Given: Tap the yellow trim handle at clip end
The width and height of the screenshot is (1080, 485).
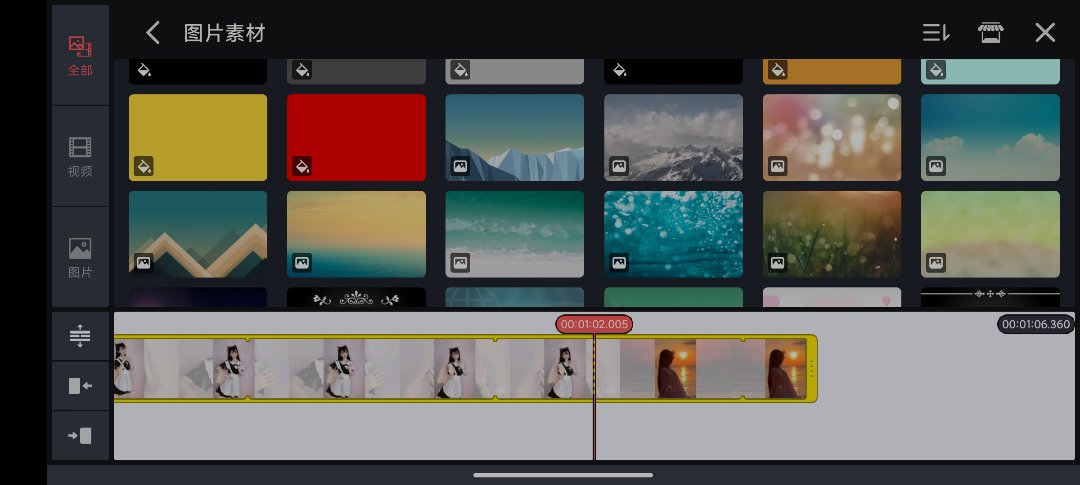Looking at the screenshot, I should pos(811,369).
